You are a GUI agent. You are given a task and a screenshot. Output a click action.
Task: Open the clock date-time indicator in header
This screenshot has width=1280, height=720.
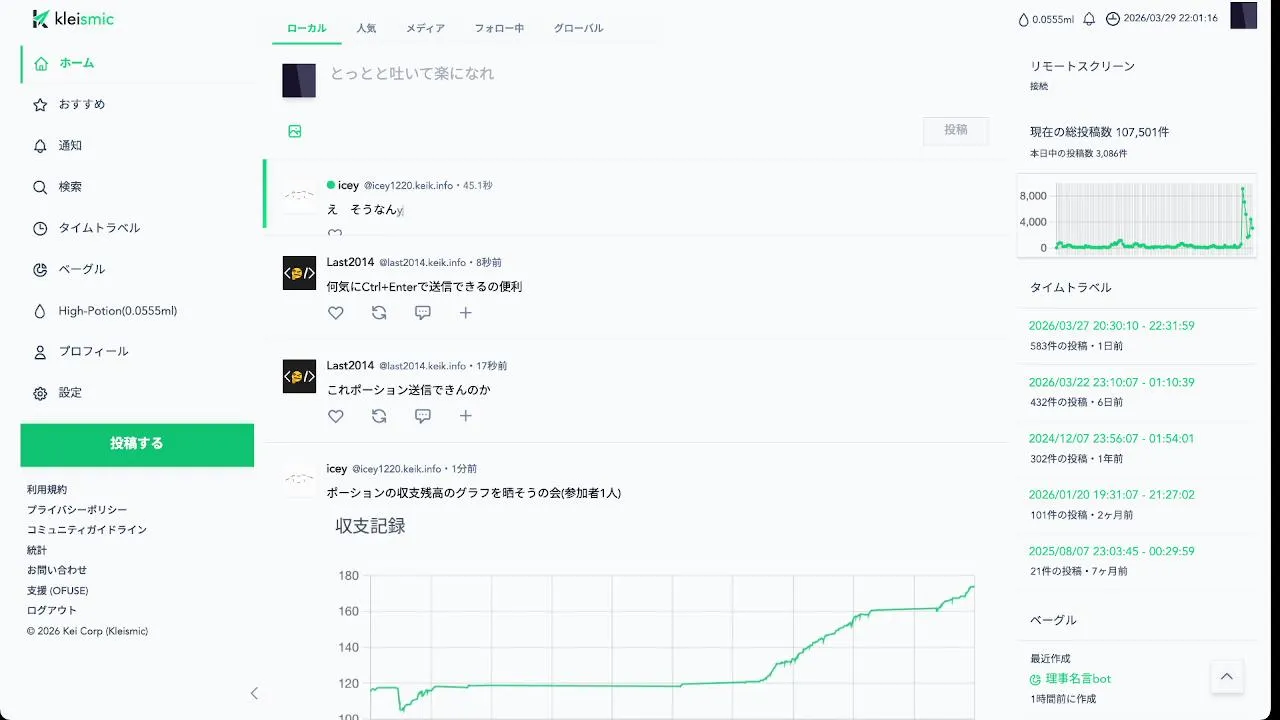click(1162, 19)
